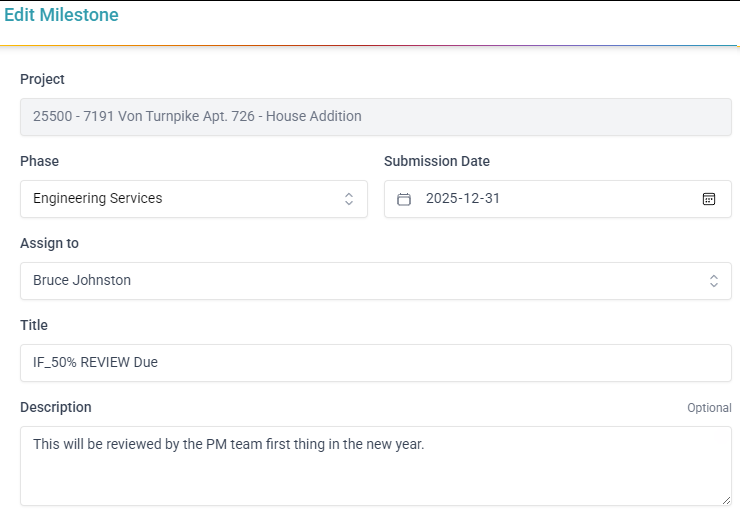Click the Phase dropdown chevron arrows
Image resolution: width=740 pixels, height=511 pixels.
pos(349,199)
